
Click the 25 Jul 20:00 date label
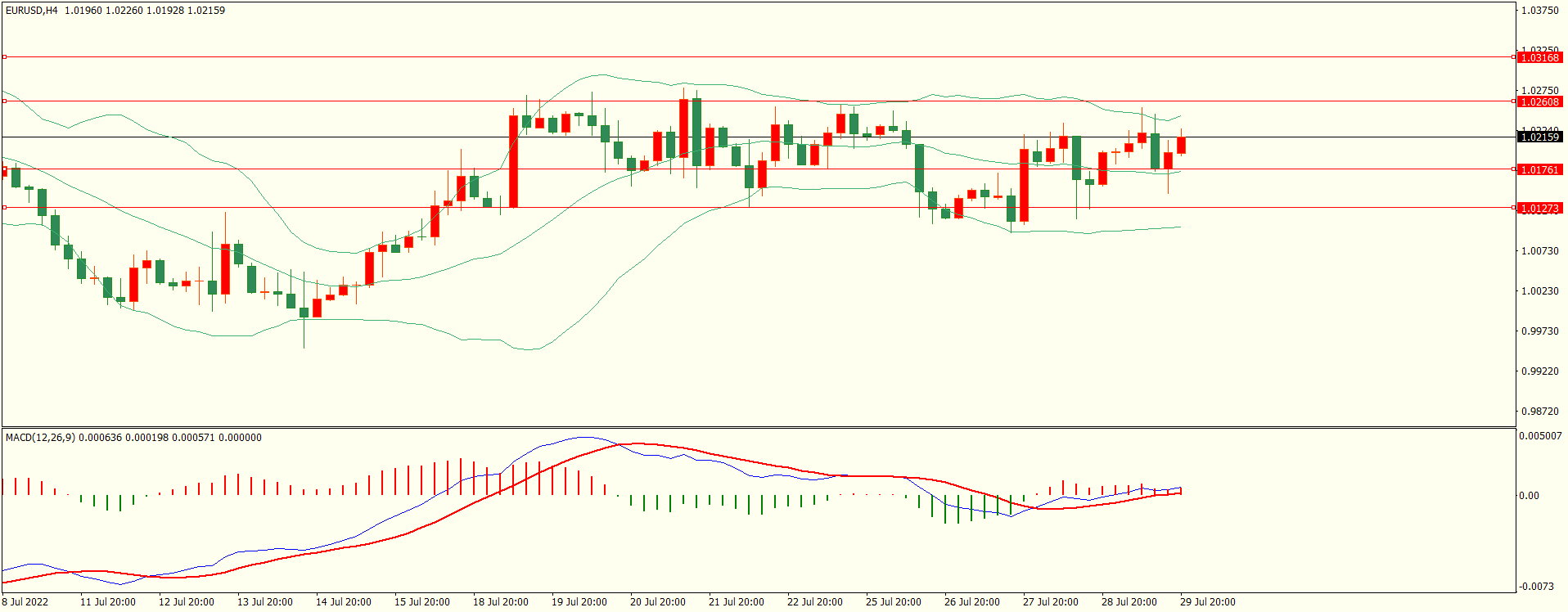tap(893, 602)
